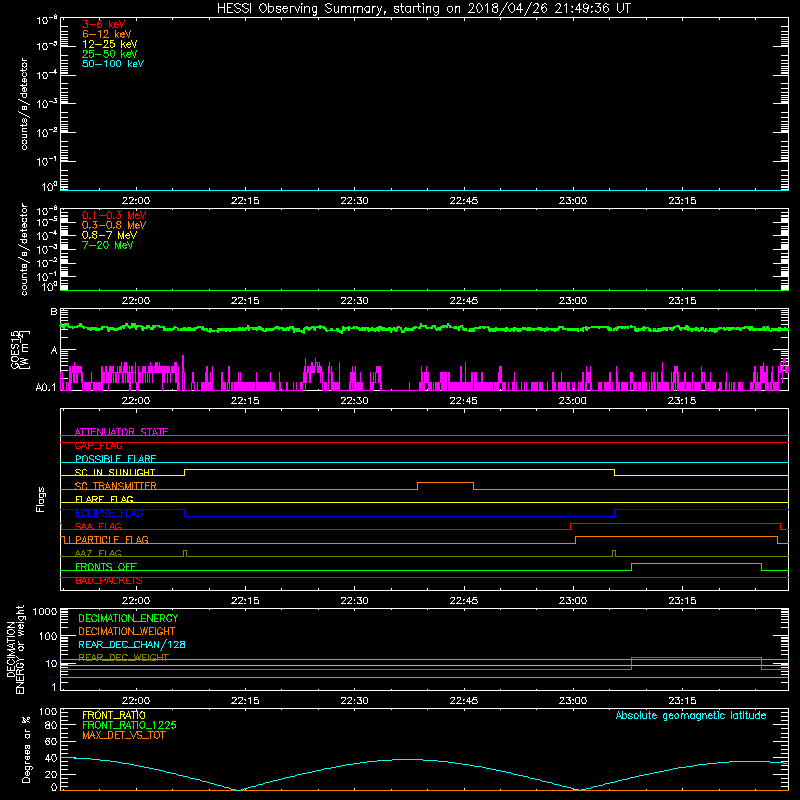Click the 22:45 tick under the decimation panel
Viewport: 800px width, 800px height.
coord(464,701)
